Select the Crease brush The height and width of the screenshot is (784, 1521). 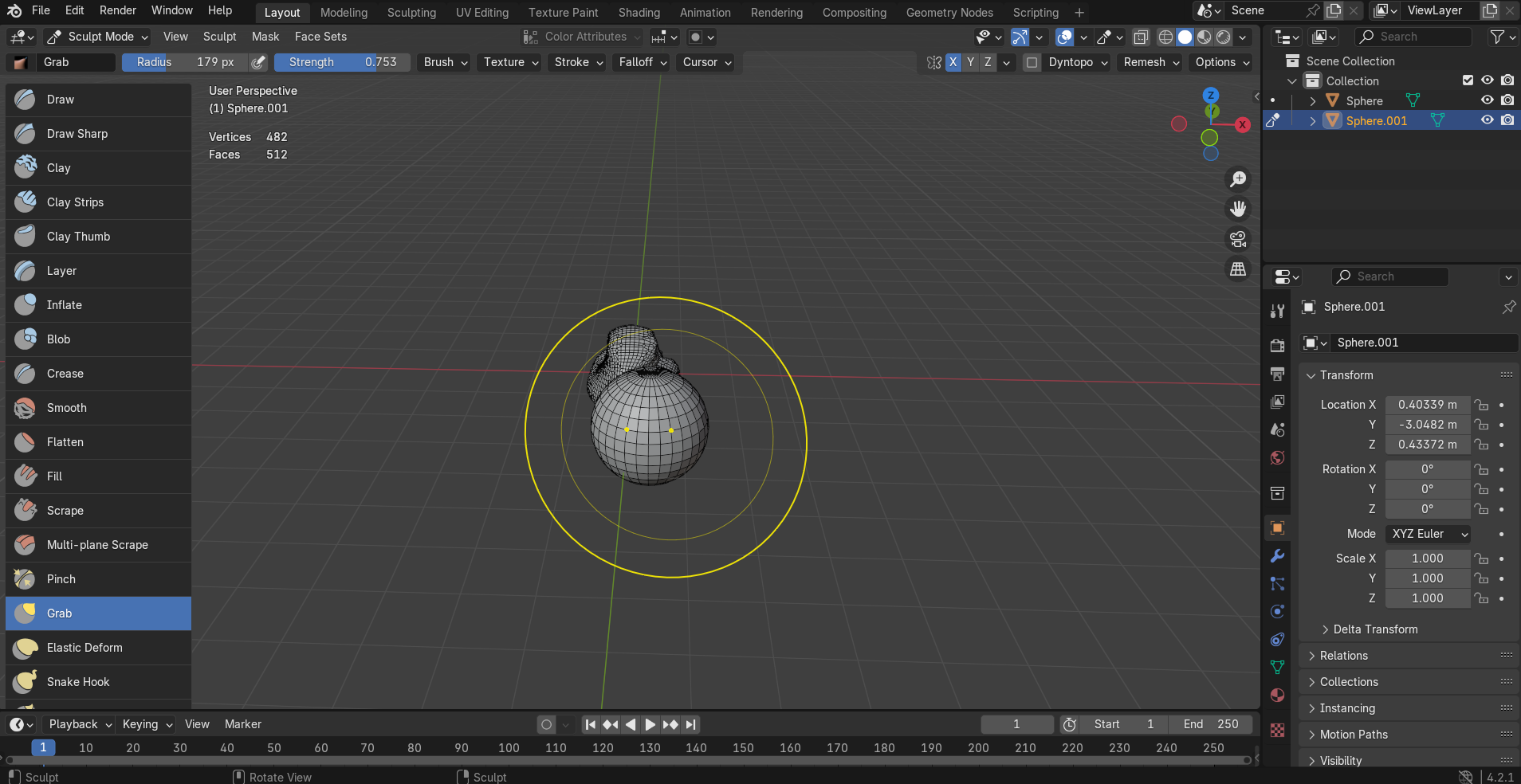pos(98,374)
